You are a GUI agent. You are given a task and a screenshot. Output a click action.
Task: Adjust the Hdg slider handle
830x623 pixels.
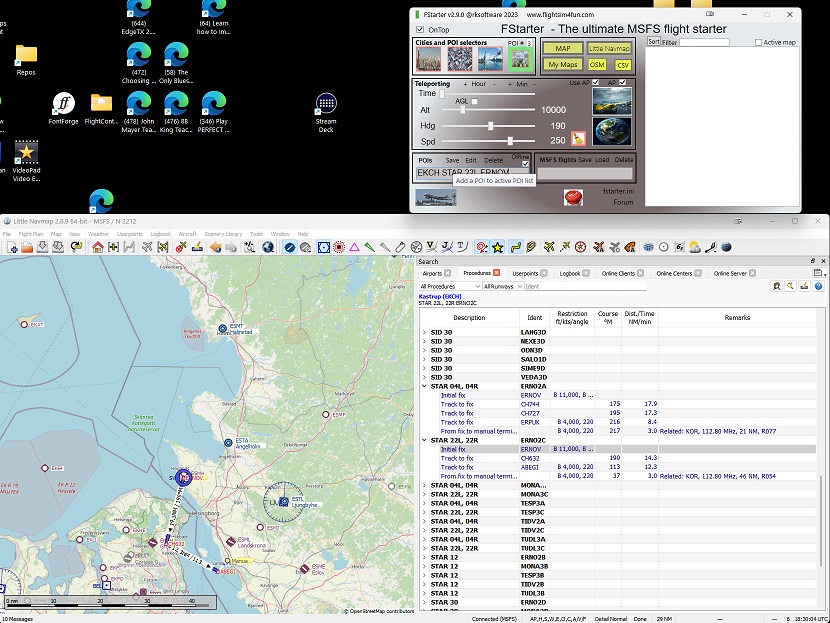490,126
